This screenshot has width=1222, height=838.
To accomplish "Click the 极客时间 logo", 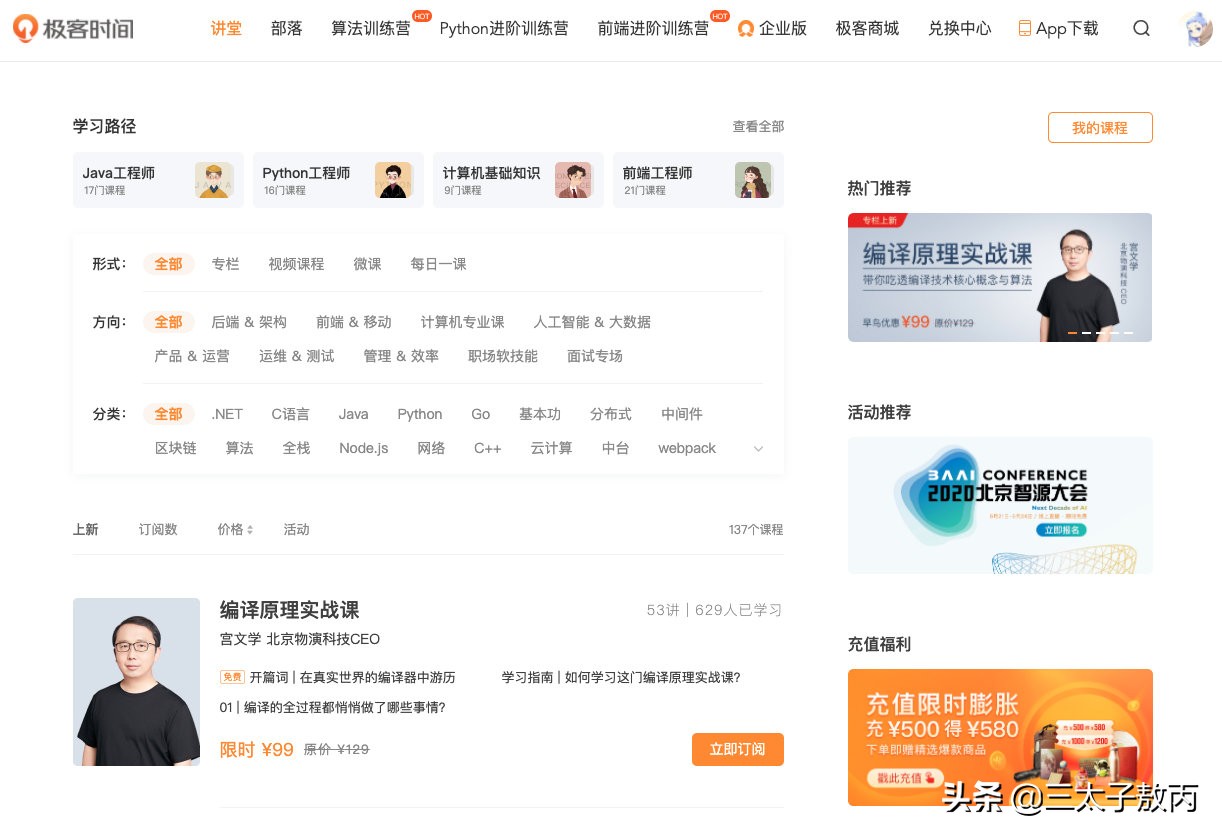I will (72, 28).
